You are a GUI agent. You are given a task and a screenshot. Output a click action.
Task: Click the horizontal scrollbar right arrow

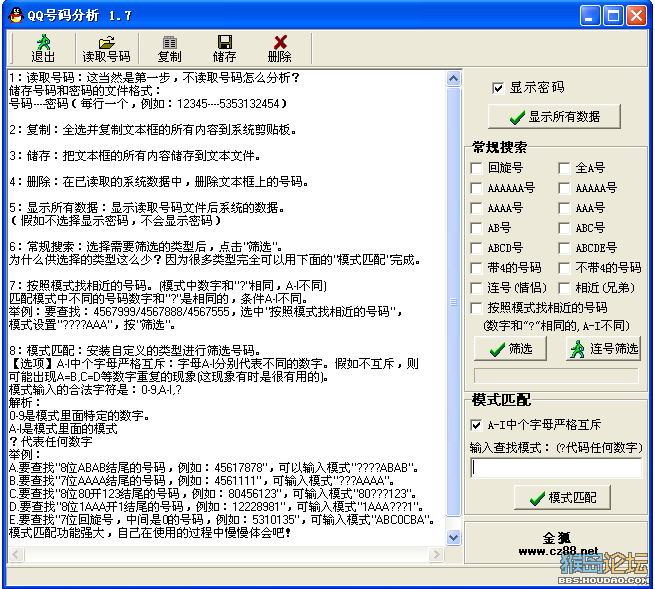pyautogui.click(x=436, y=554)
